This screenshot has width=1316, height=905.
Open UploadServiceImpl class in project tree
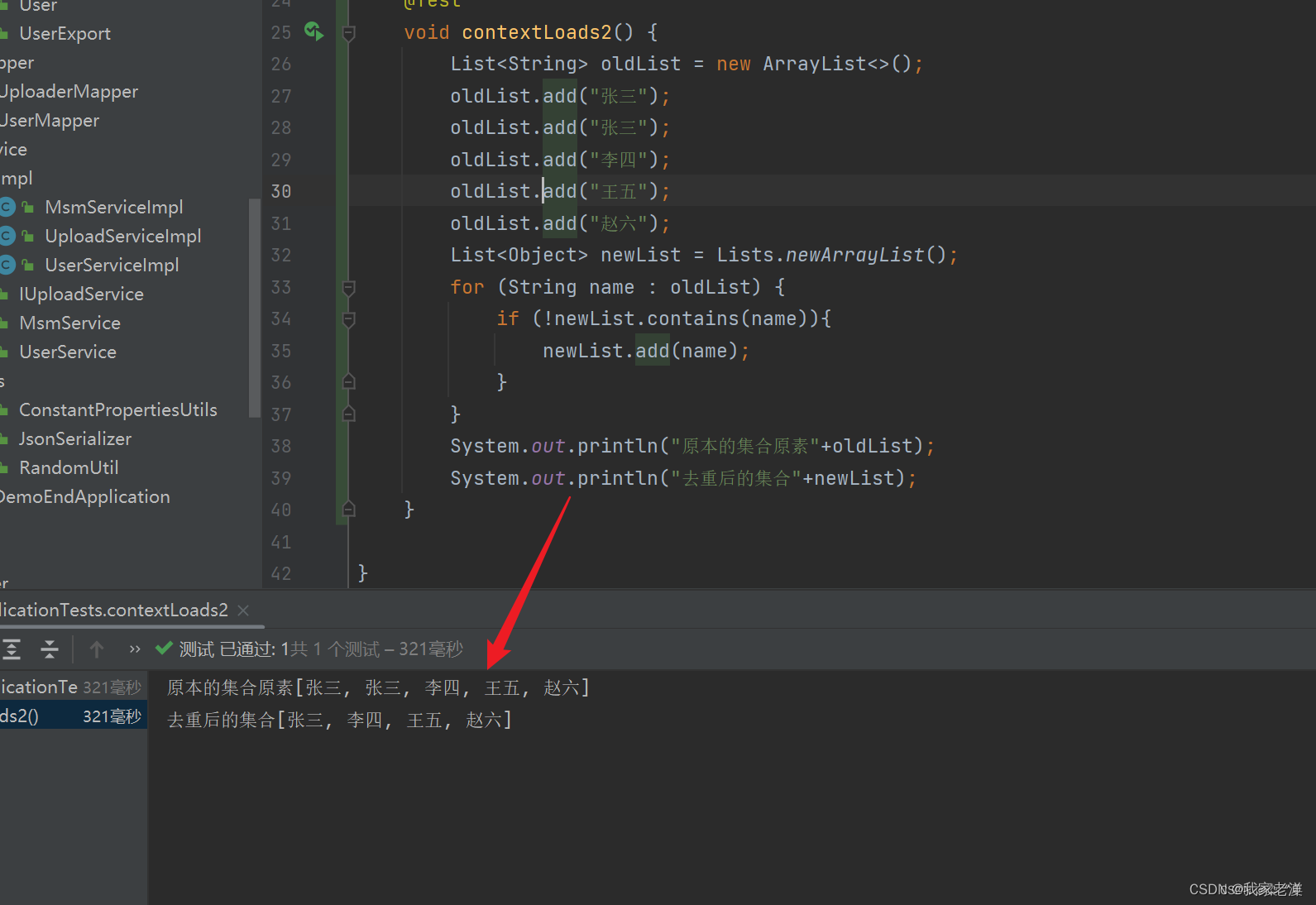pyautogui.click(x=123, y=236)
